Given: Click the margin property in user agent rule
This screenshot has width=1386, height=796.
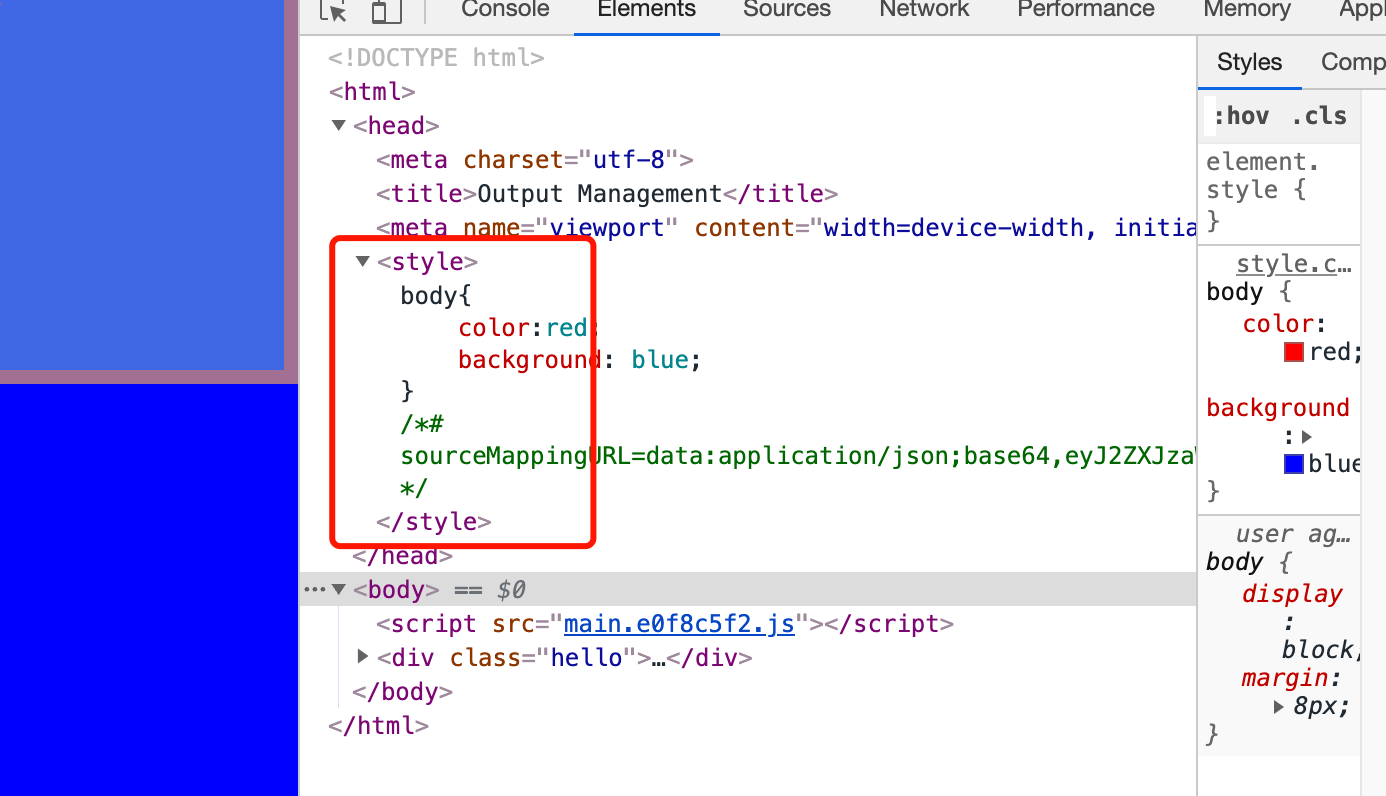Looking at the screenshot, I should pos(1285,678).
